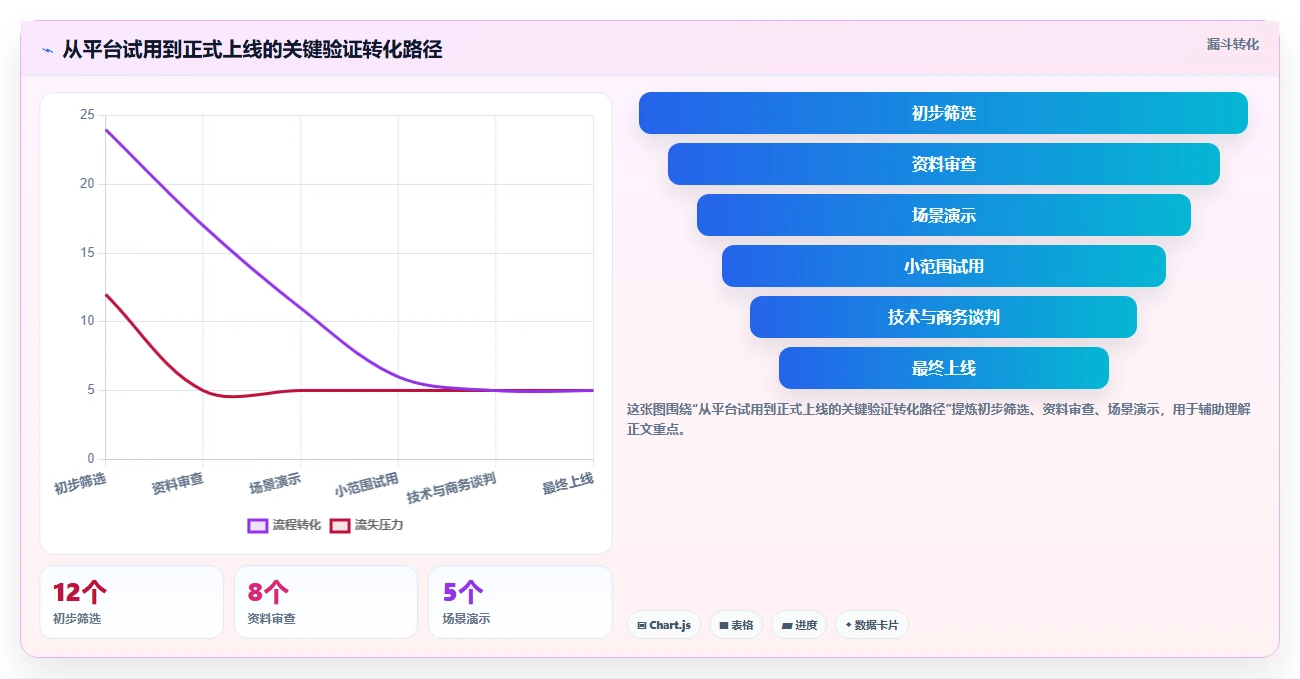Screen dimensions: 1300x679
Task: Click the 漏斗转化 label in header
Action: (x=1232, y=44)
